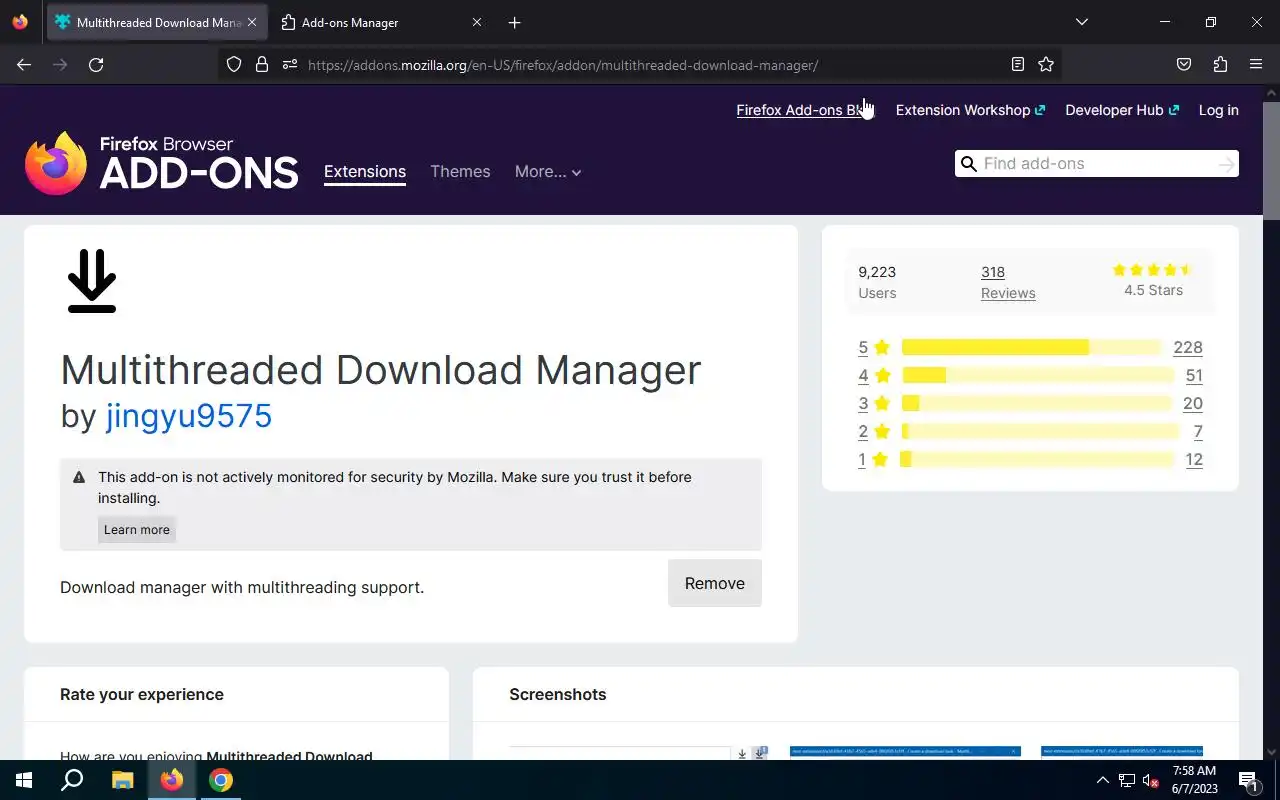Click the five-star rating bar

(1034, 347)
